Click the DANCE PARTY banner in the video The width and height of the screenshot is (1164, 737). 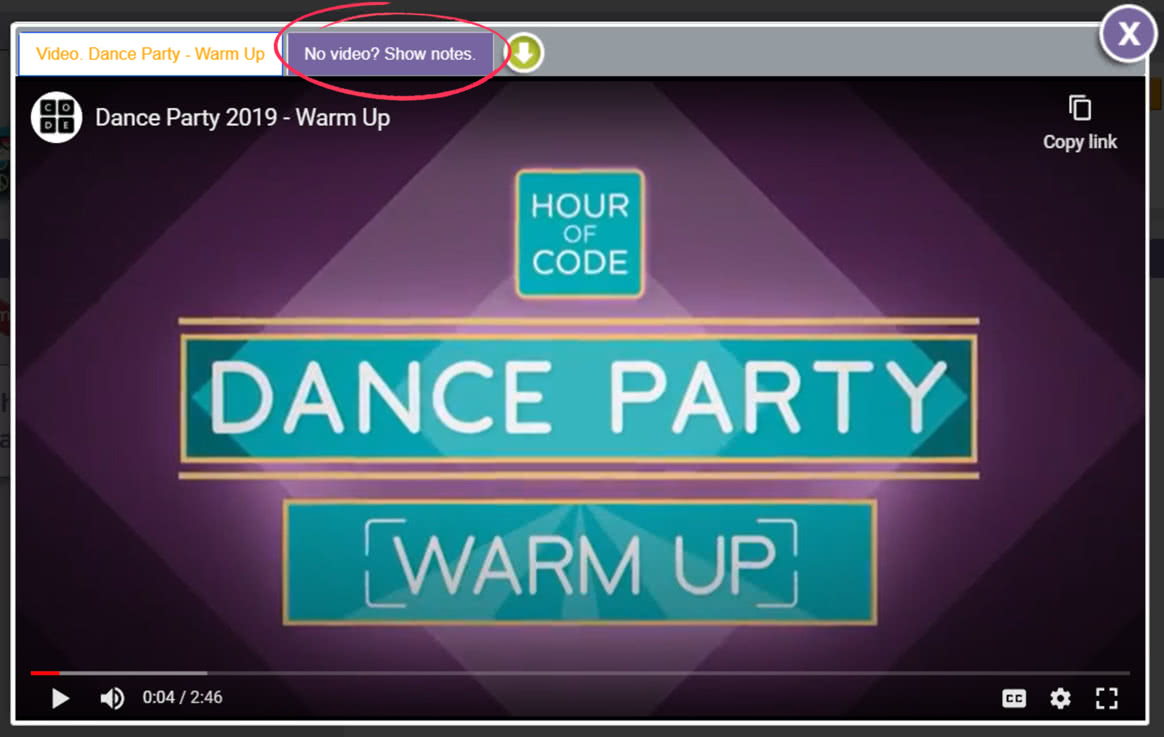579,398
